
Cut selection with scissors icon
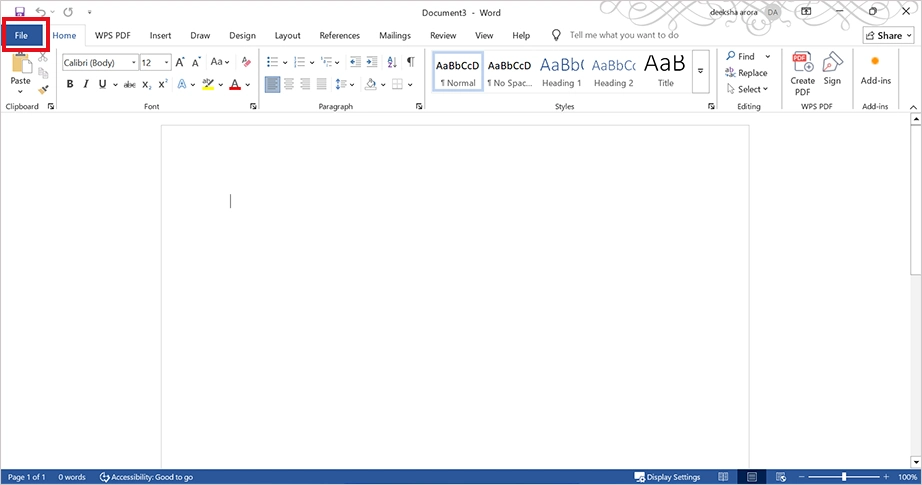tap(43, 58)
